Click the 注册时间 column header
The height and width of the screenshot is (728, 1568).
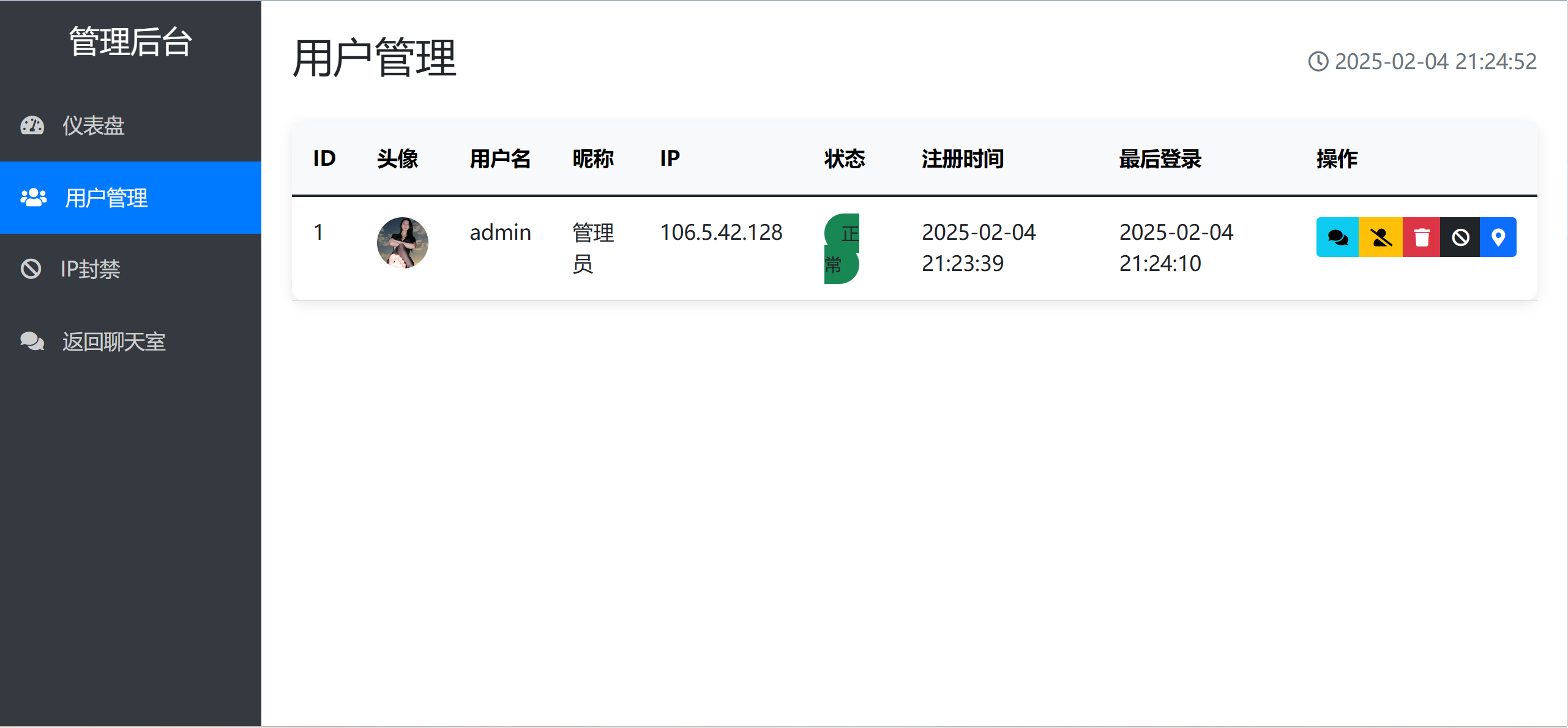[x=963, y=159]
